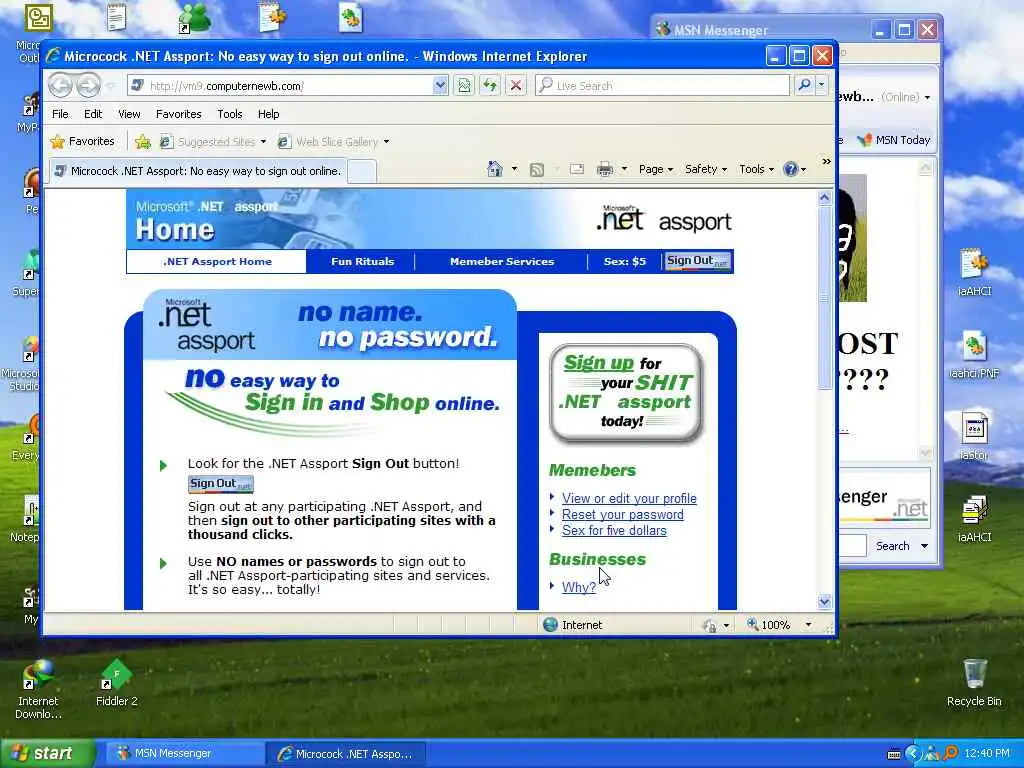Select the Microcock .NET Assport page tab
Viewport: 1024px width, 768px height.
click(x=199, y=171)
